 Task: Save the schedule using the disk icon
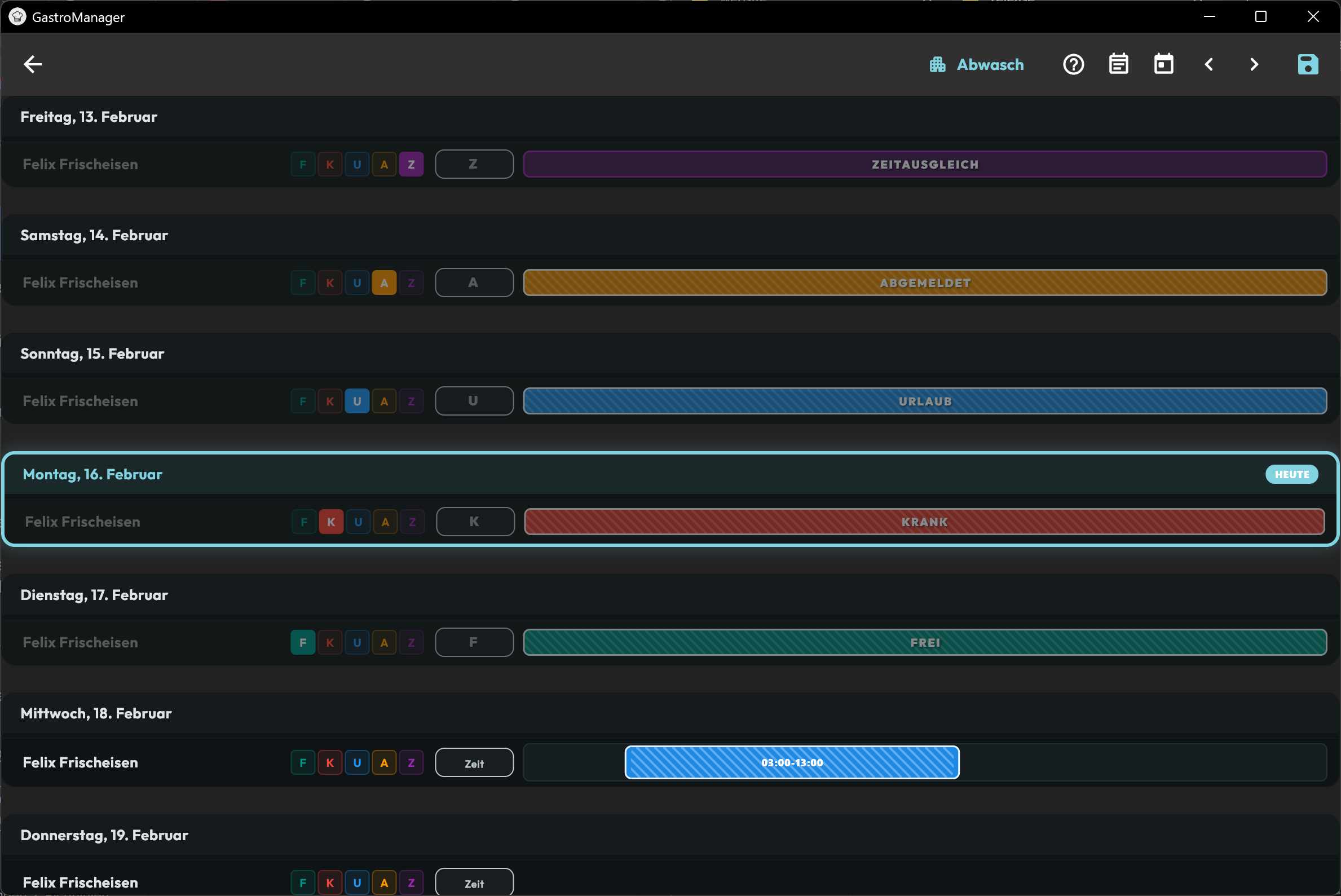coord(1308,63)
